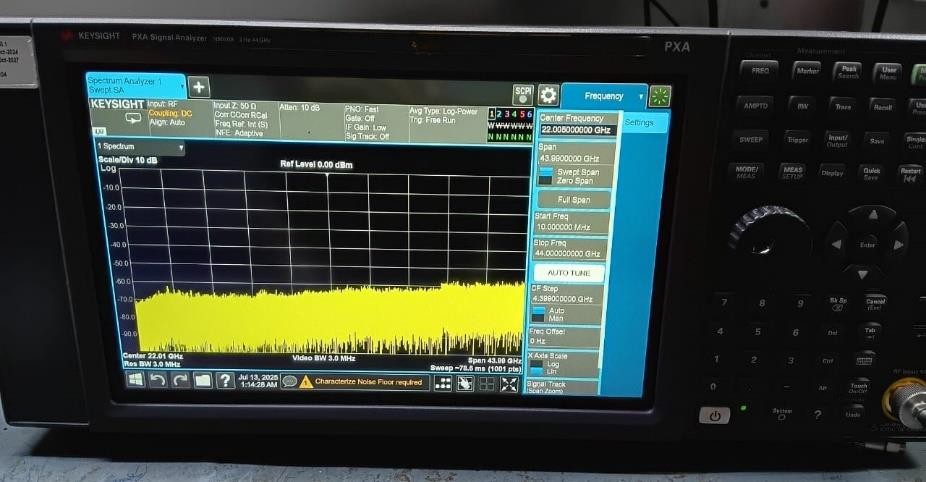
Task: Toggle the X Axis Scale Log/Lin switch
Action: coord(536,367)
